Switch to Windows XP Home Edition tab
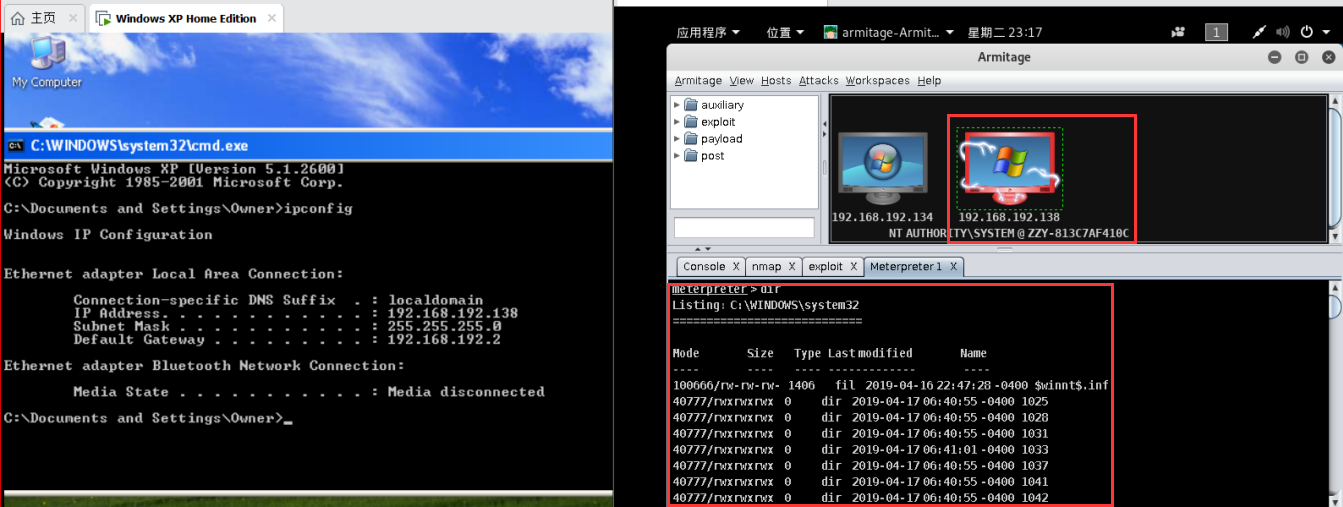Viewport: 1343px width, 507px height. 186,19
